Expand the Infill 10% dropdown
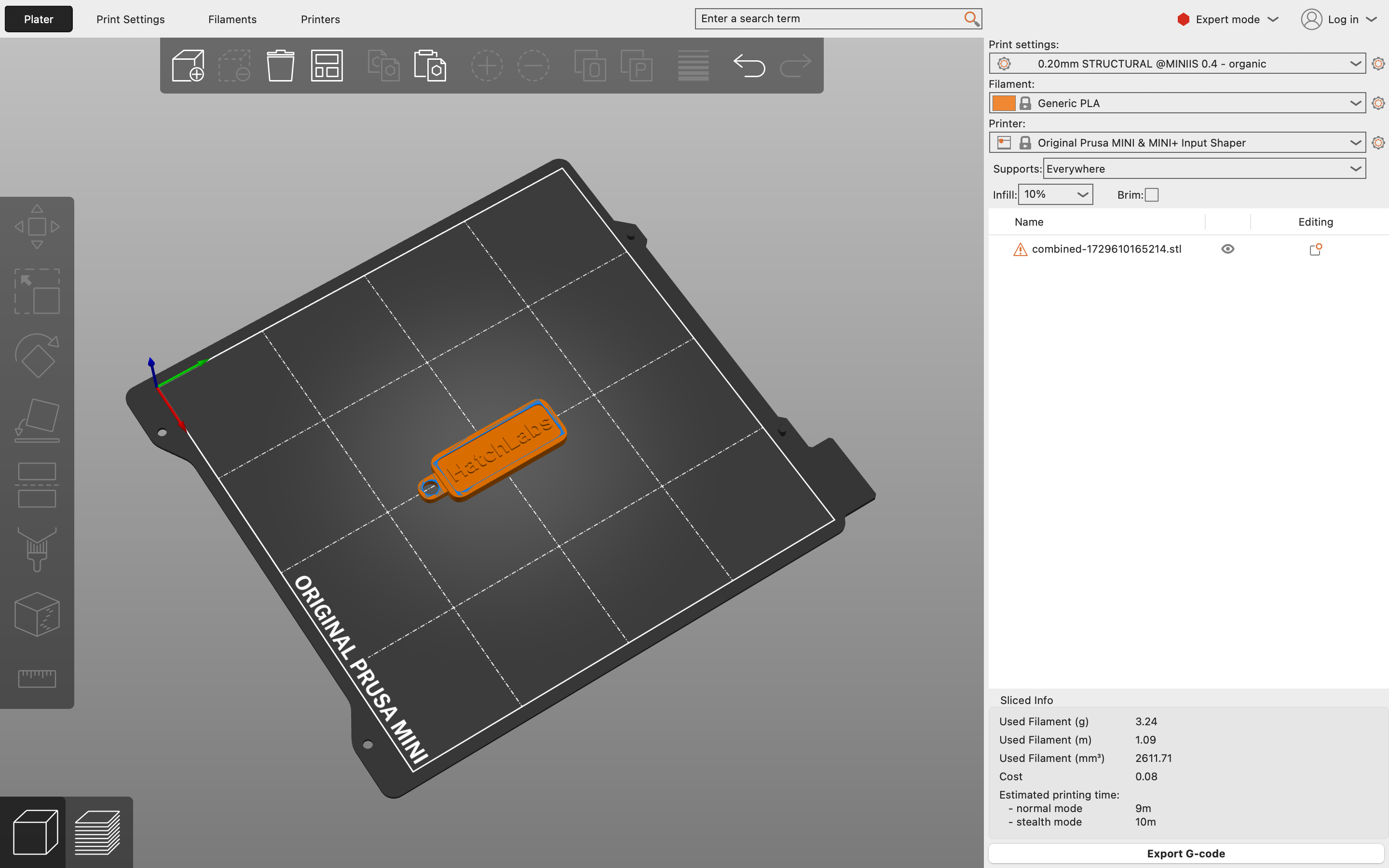Viewport: 1389px width, 868px height. [x=1056, y=195]
